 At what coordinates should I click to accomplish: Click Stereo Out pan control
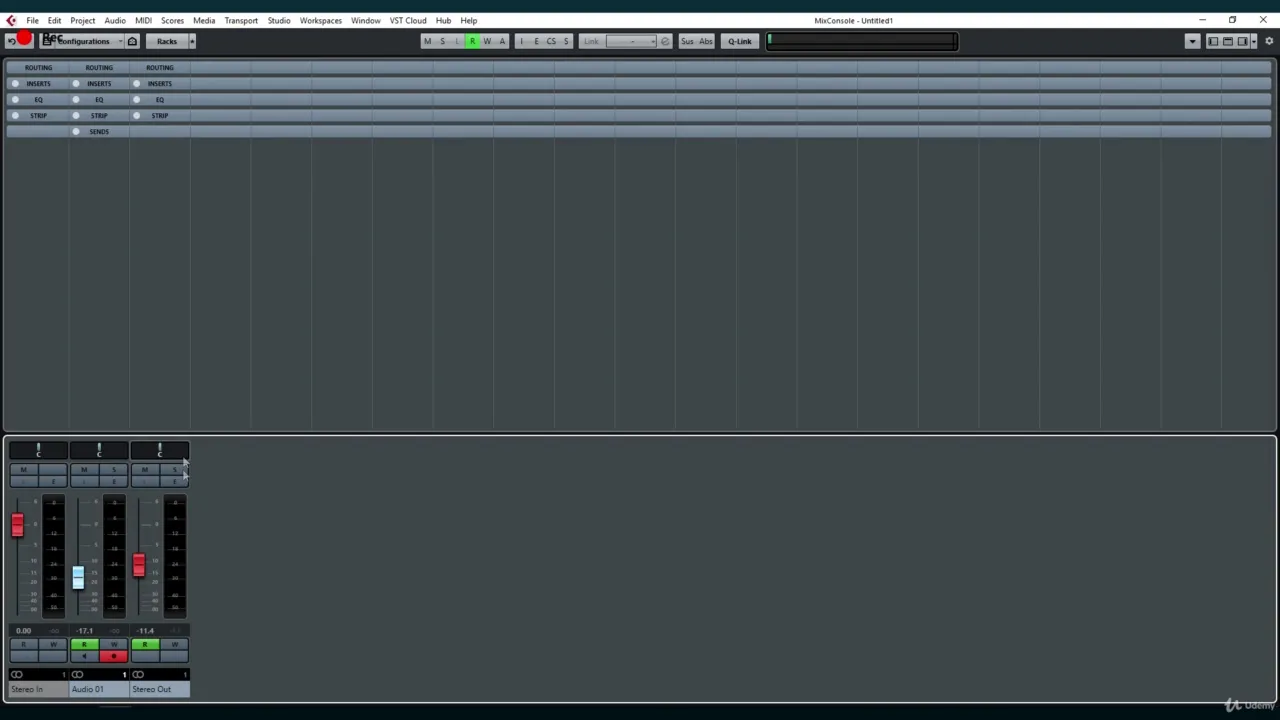(x=160, y=451)
